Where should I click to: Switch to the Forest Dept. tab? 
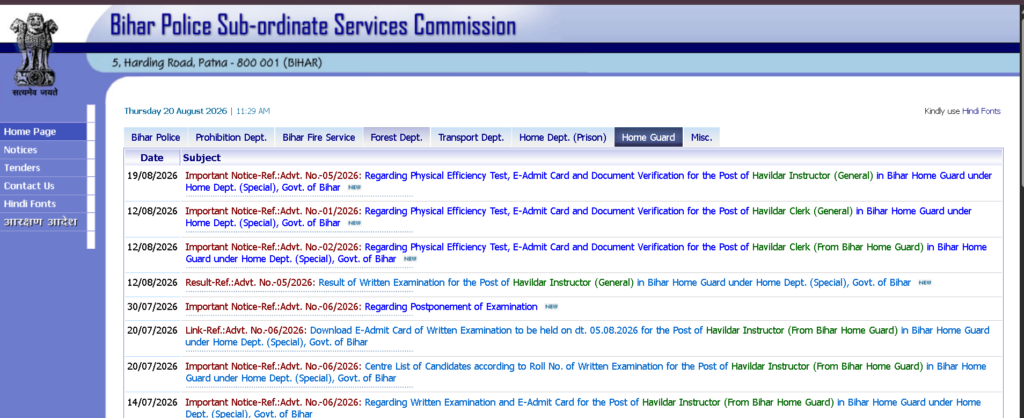(396, 137)
